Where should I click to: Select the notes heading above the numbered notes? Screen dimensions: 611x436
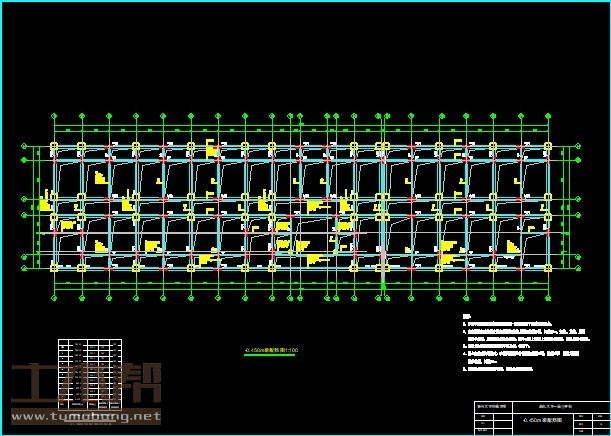pos(466,317)
